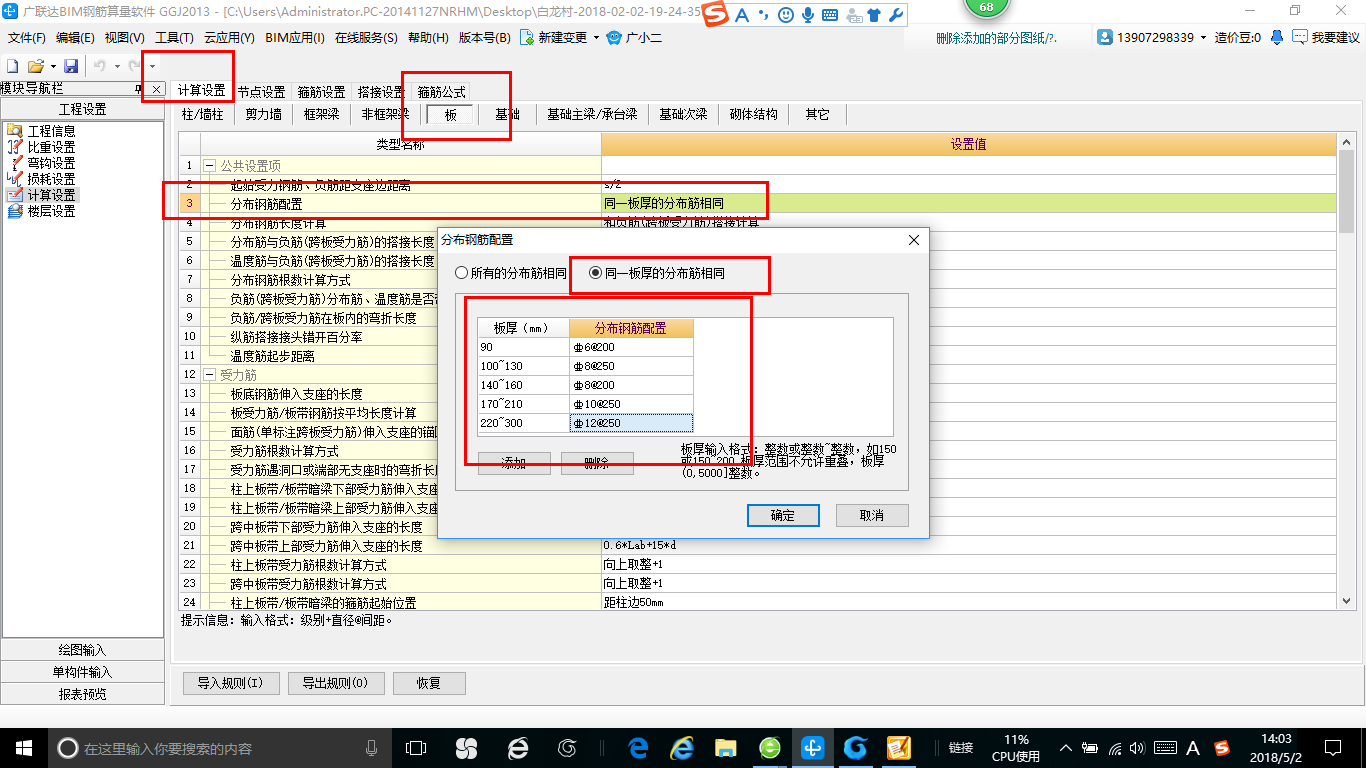This screenshot has height=768, width=1366.
Task: Click the Sogou soft keyboard icon
Action: 830,15
